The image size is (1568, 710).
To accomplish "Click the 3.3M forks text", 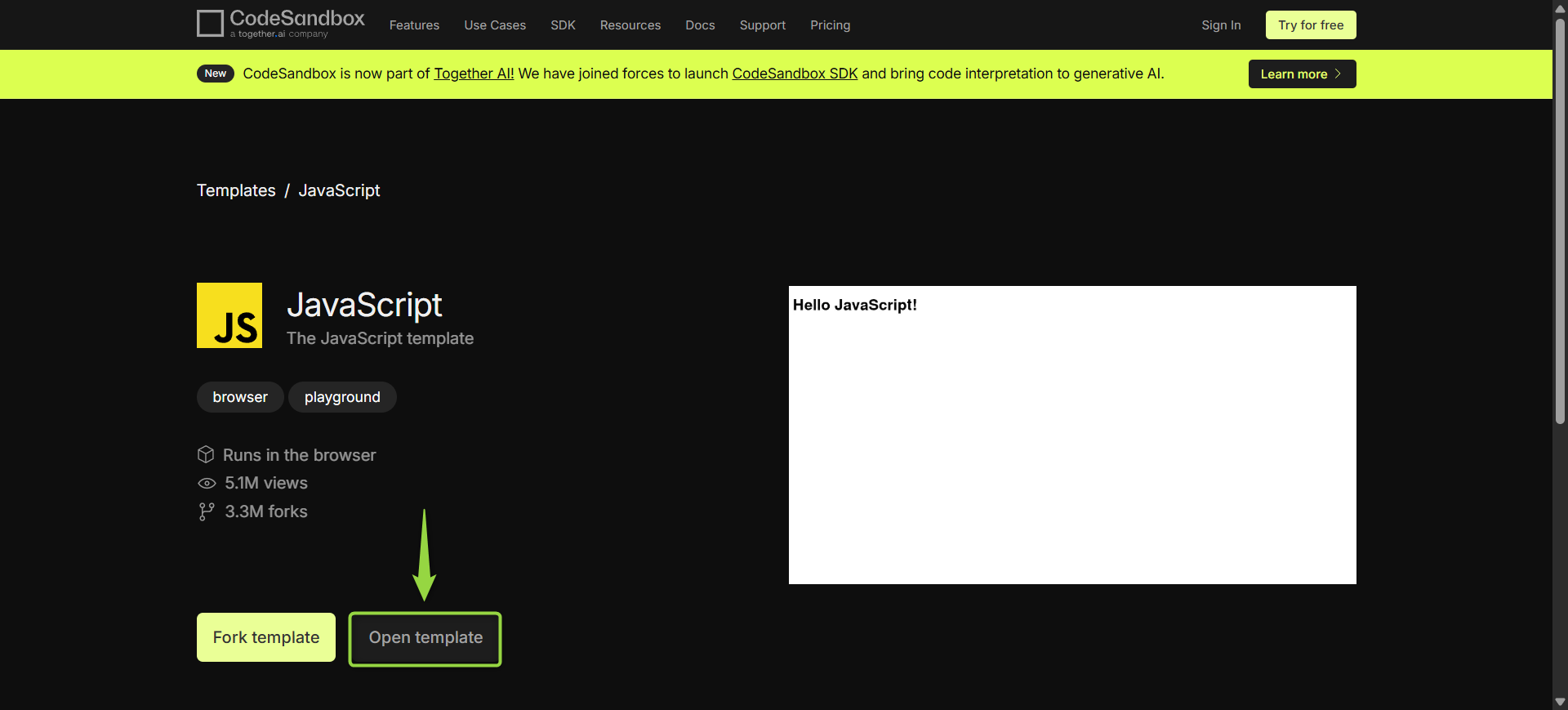I will click(x=266, y=511).
